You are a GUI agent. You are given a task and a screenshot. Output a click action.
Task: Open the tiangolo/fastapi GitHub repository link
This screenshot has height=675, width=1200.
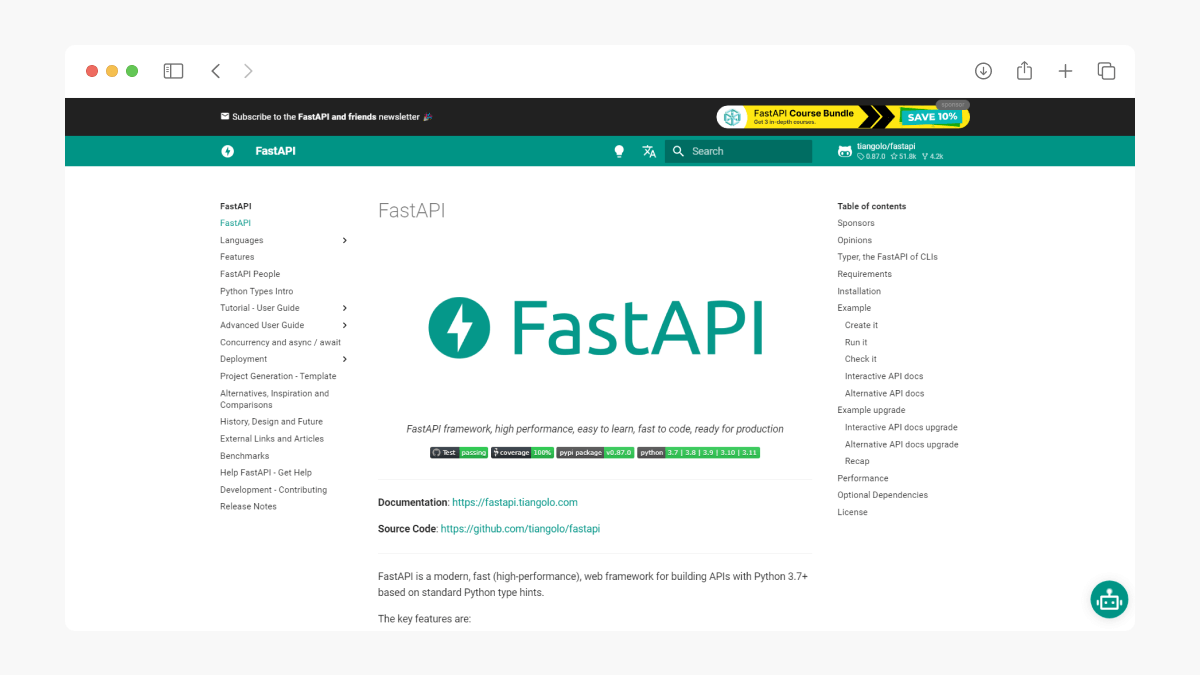890,151
